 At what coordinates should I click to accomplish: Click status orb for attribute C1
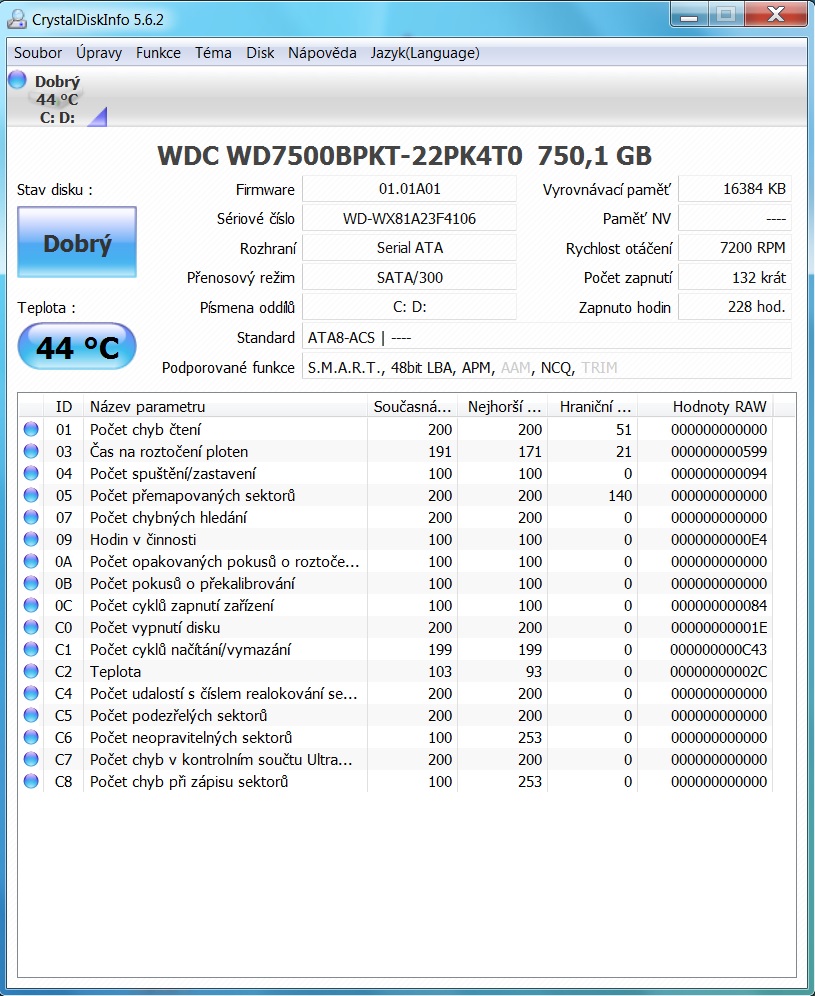coord(31,649)
